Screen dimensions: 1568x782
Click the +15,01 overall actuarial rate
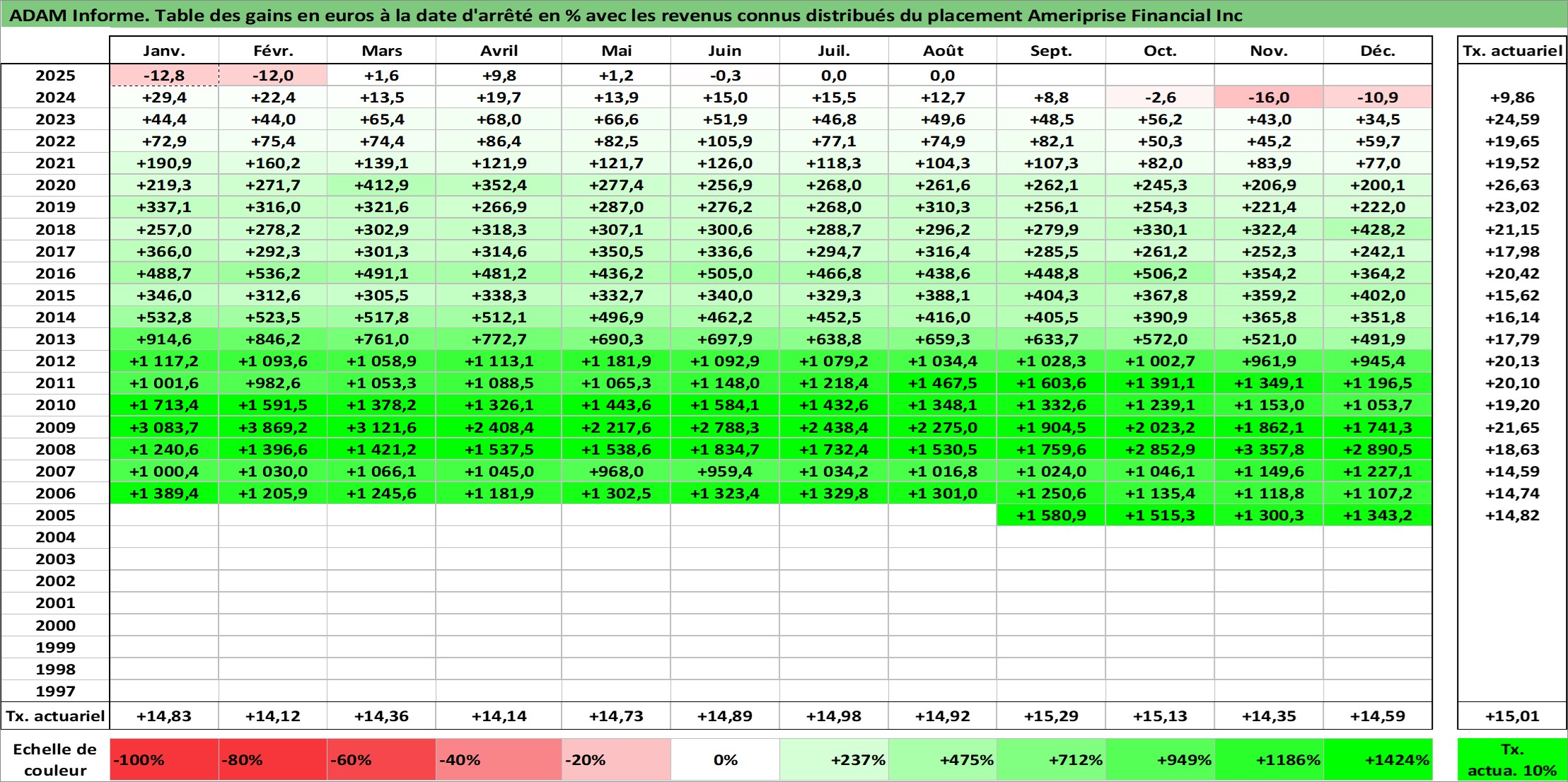[1512, 716]
